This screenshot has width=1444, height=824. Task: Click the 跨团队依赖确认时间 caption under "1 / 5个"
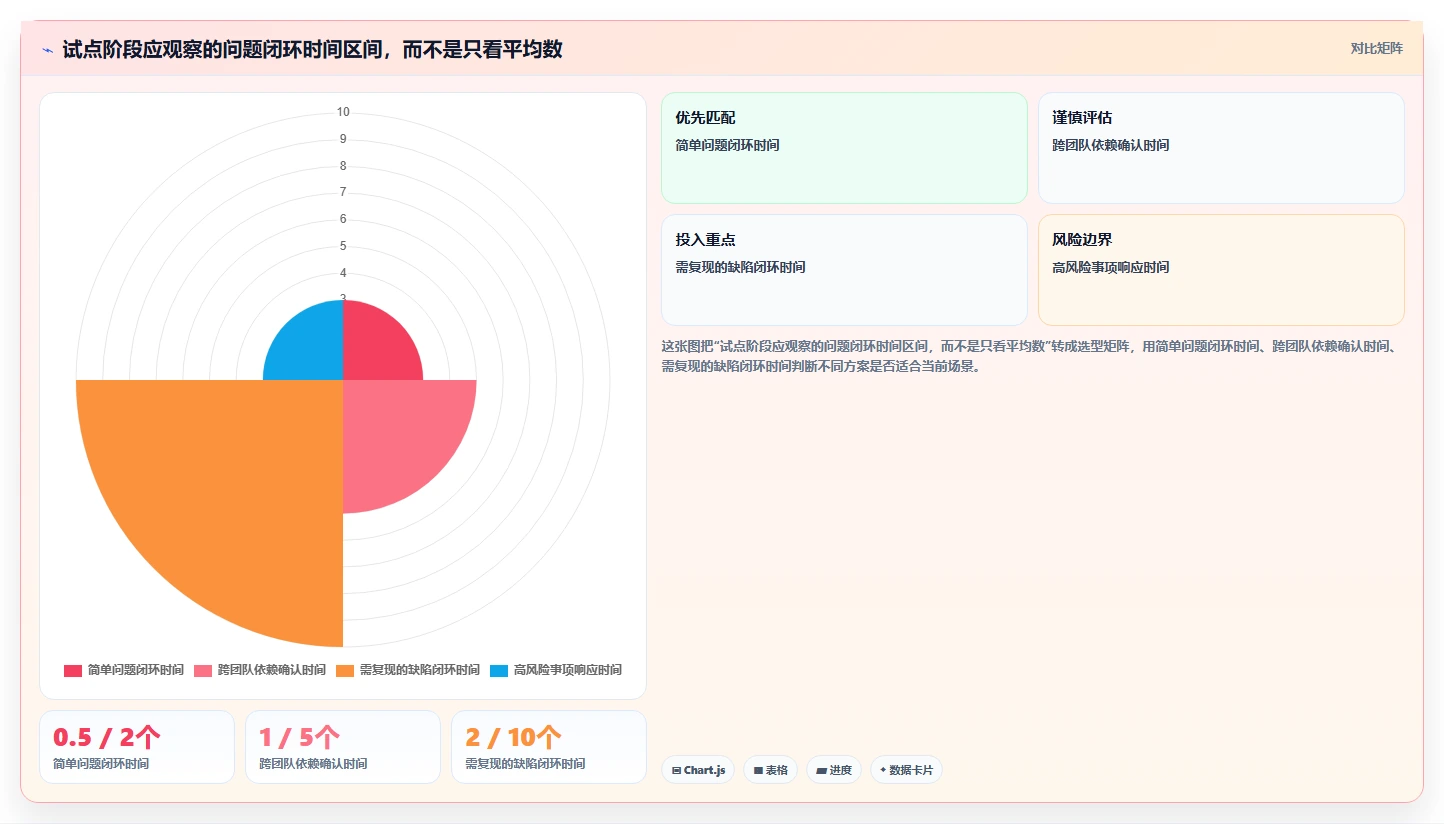coord(313,764)
